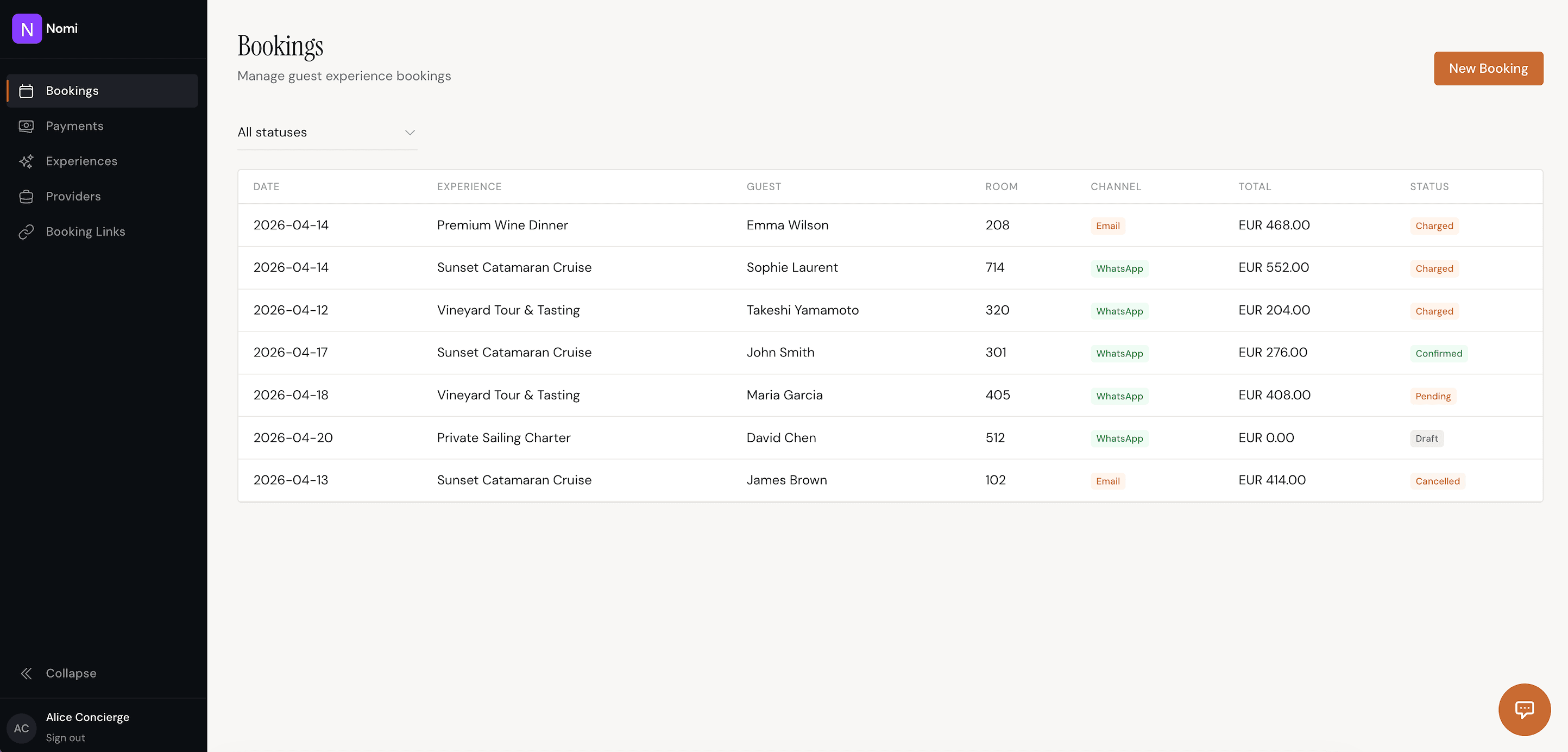Click total EUR 552.00
1568x752 pixels.
click(x=1274, y=267)
